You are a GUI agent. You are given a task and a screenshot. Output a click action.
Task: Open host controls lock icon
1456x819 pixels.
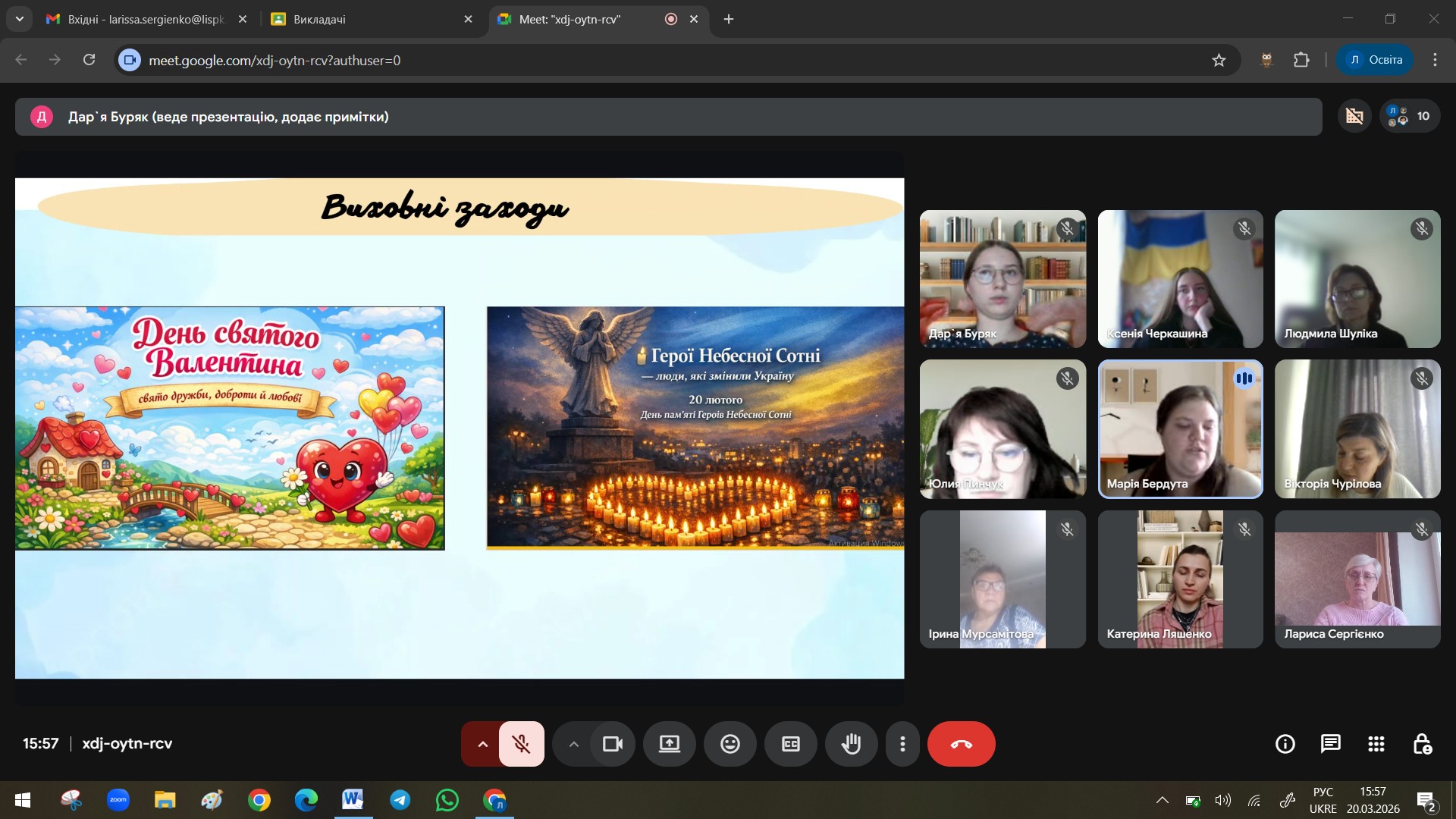coord(1422,744)
